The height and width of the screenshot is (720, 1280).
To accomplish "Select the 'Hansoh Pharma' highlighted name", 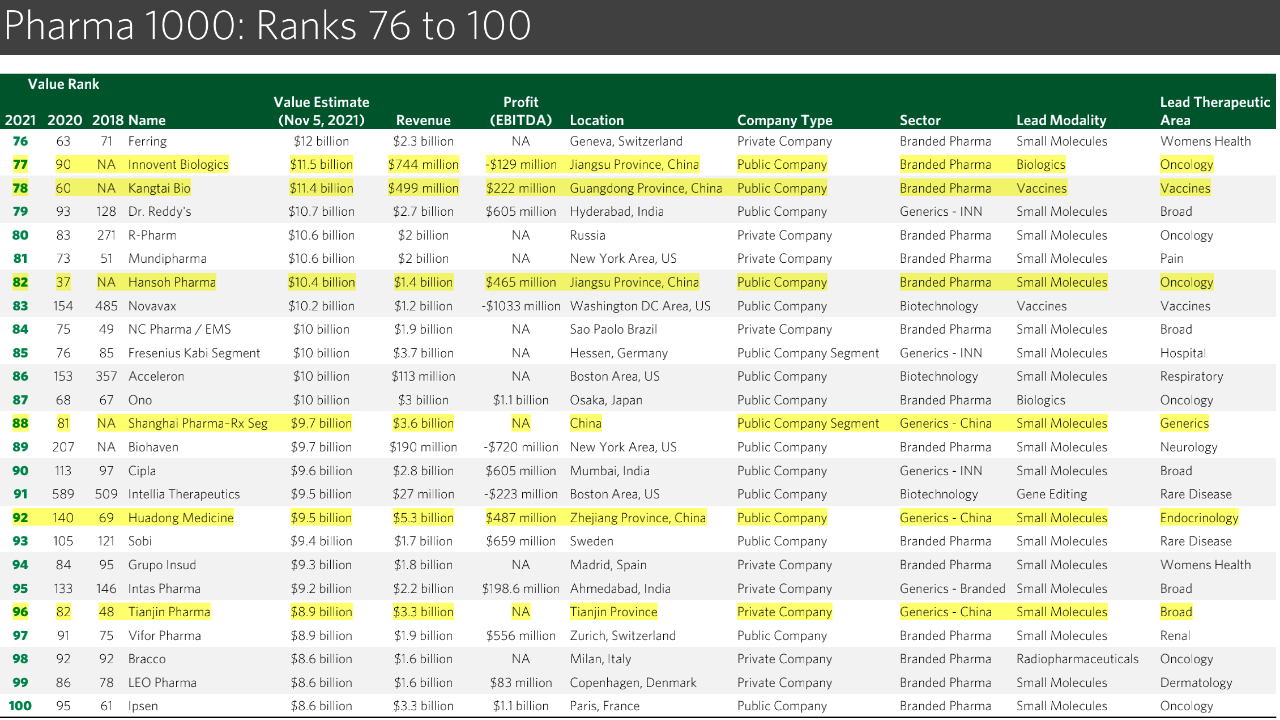I will [171, 282].
